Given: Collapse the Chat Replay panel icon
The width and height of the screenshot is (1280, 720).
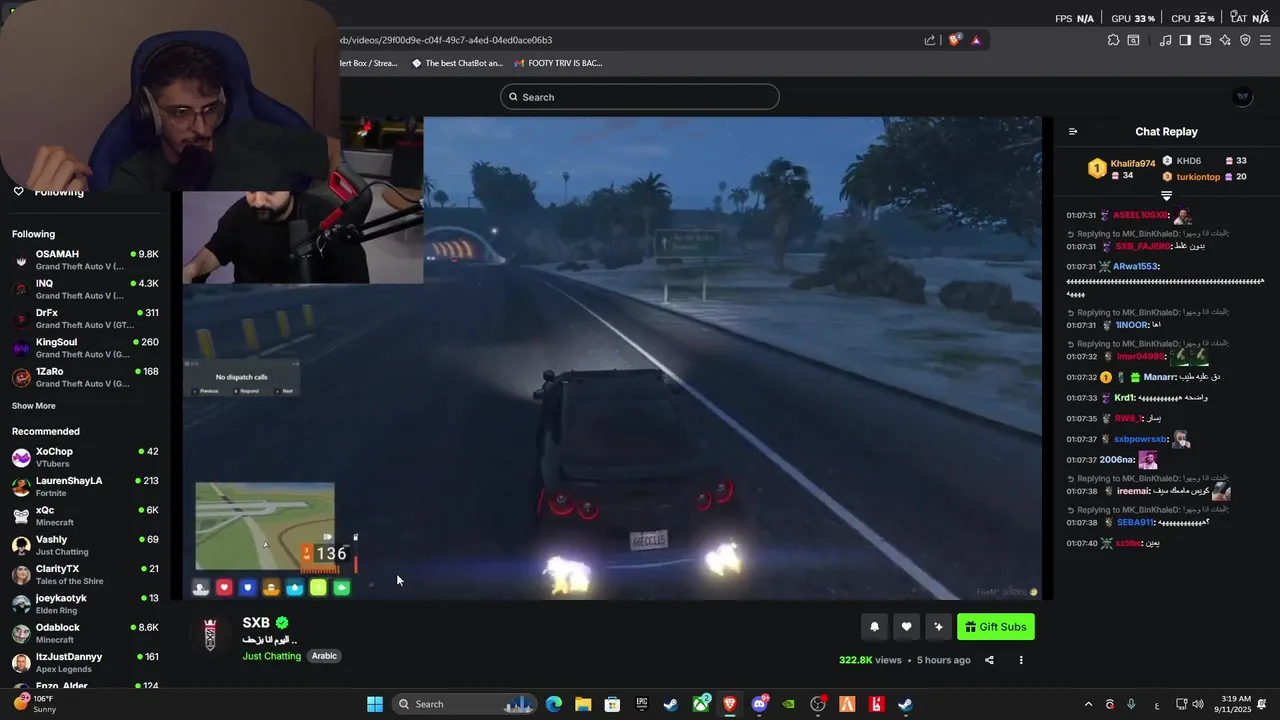Looking at the screenshot, I should click(x=1073, y=132).
